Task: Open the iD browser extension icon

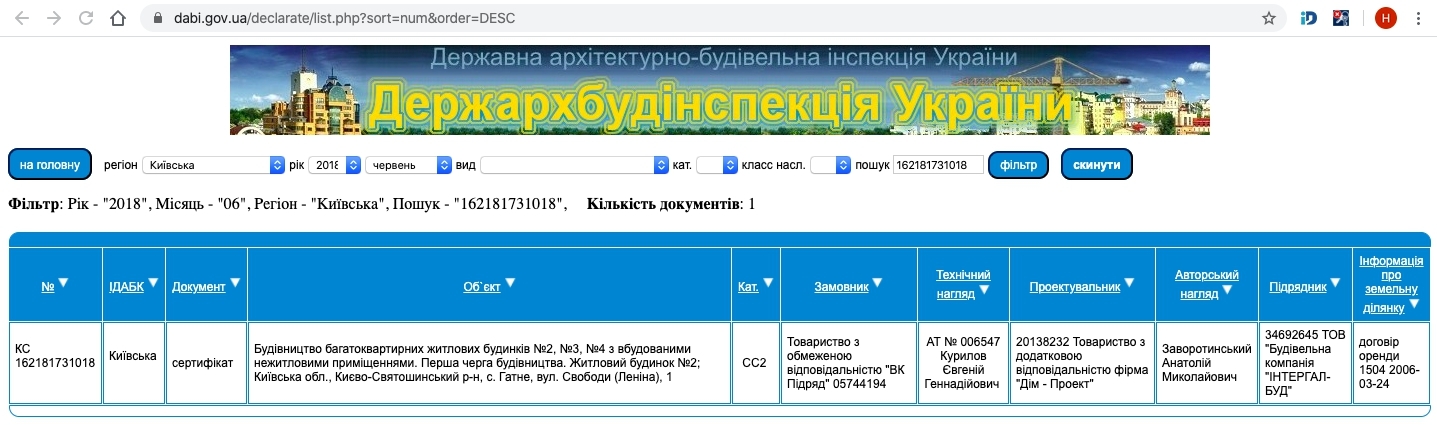Action: pos(1309,18)
